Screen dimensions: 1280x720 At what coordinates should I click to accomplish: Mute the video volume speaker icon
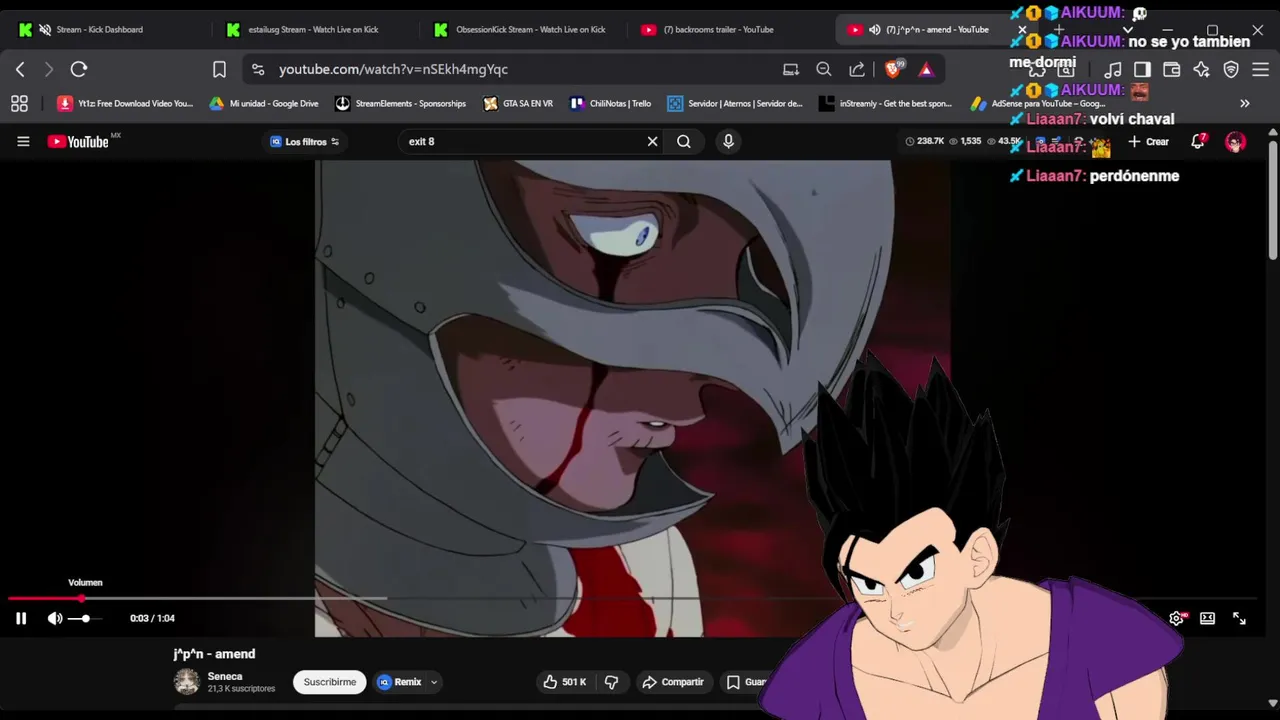pos(55,619)
